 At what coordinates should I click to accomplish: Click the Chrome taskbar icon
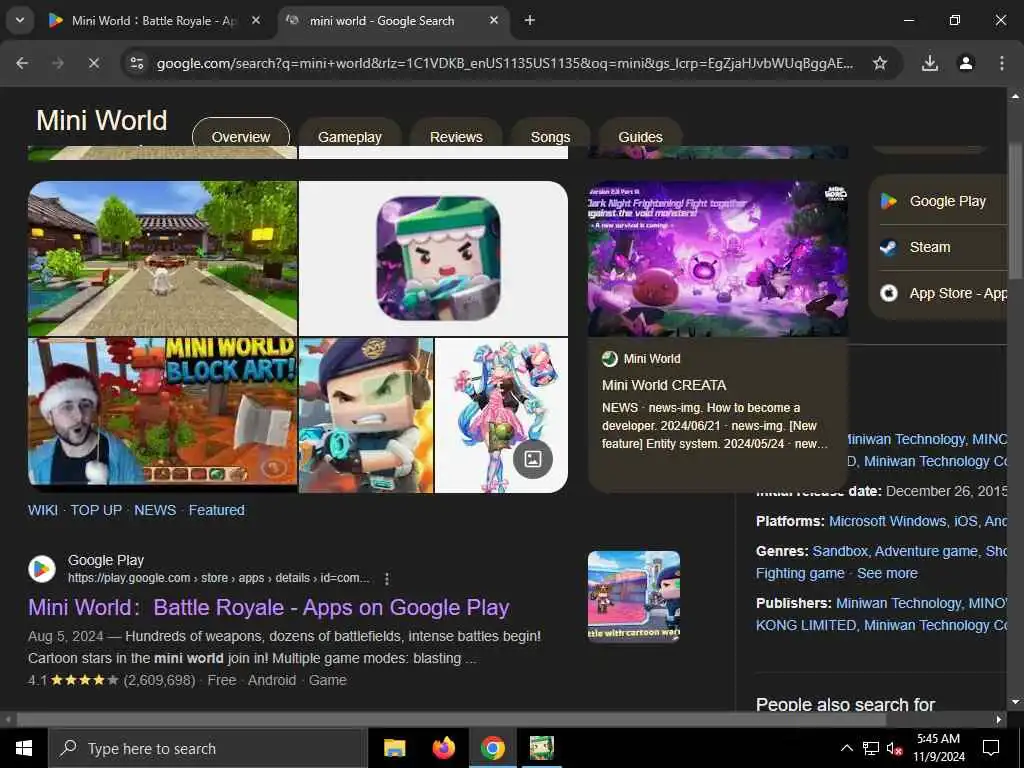(492, 748)
